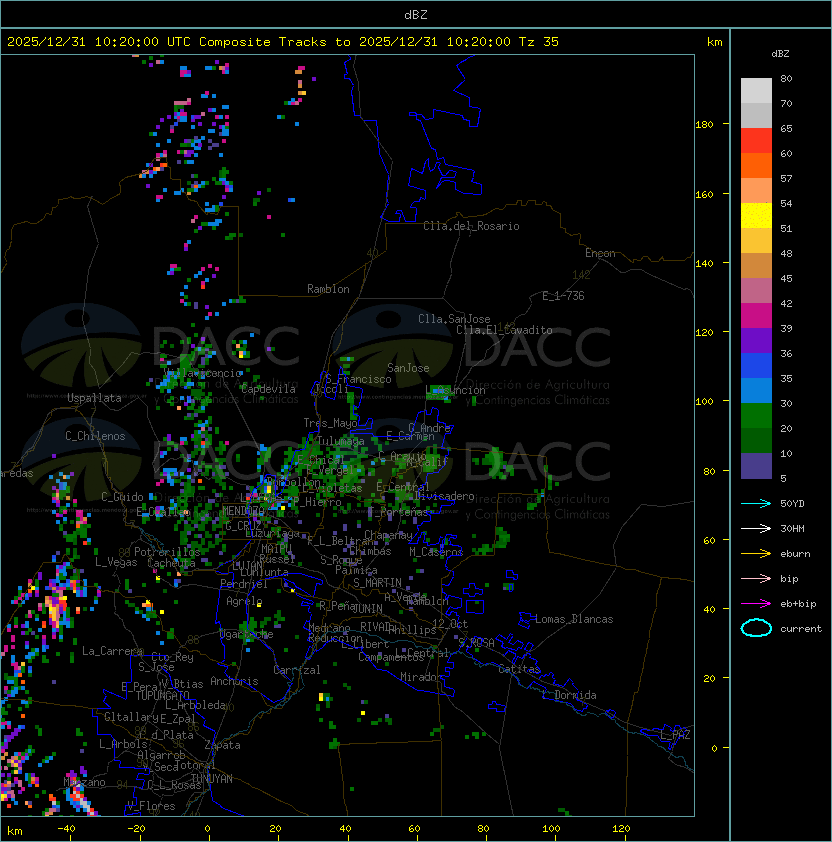The height and width of the screenshot is (842, 832).
Task: Select the 60-65 dBZ red swatch
Action: (756, 141)
